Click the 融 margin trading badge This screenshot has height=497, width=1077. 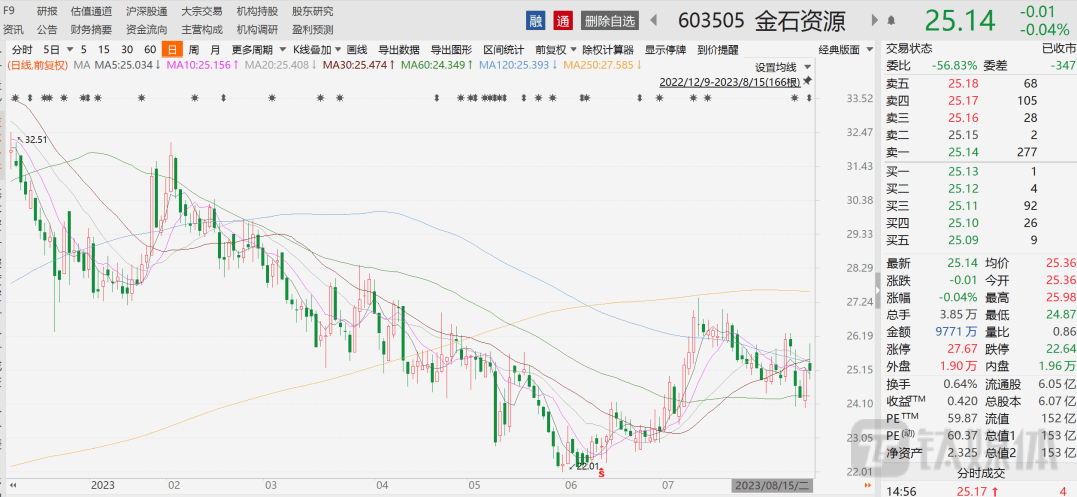pos(538,21)
